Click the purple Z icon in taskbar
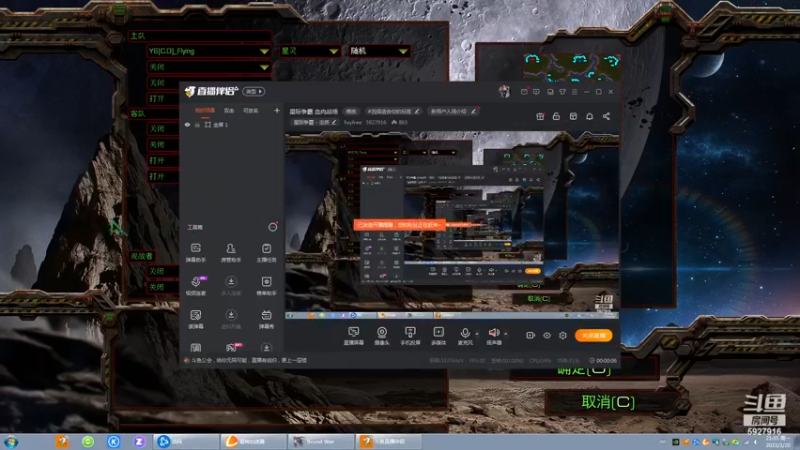The height and width of the screenshot is (450, 800). click(139, 441)
